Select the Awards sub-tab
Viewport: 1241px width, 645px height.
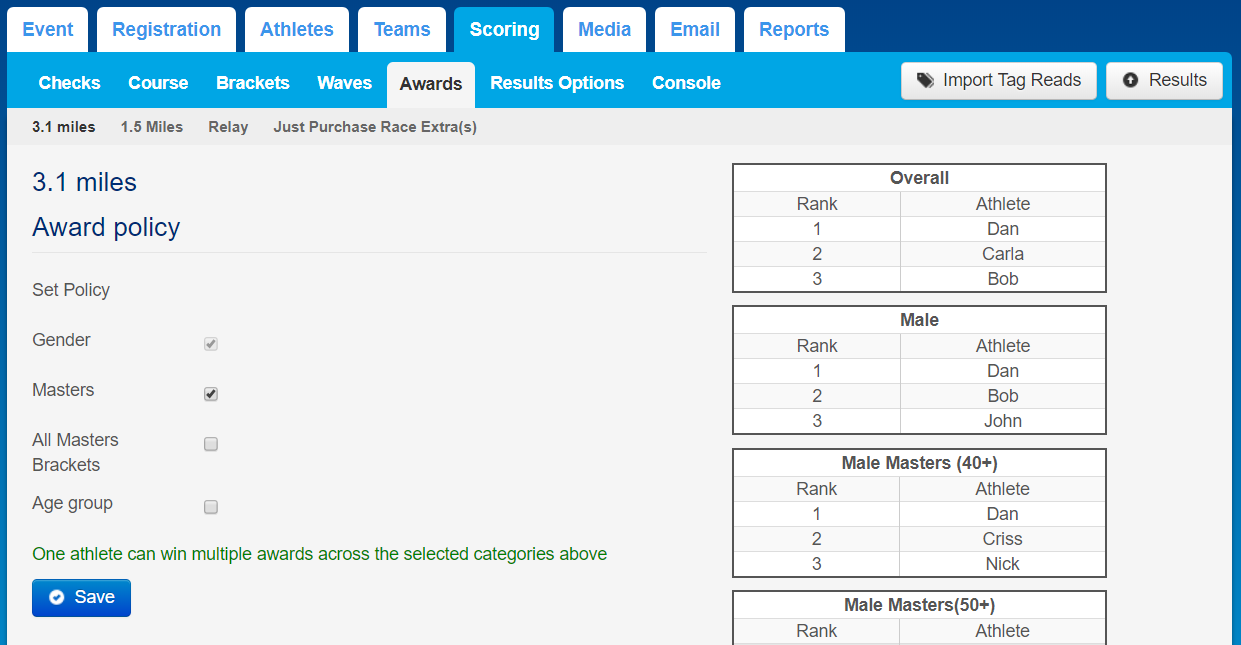click(x=431, y=84)
